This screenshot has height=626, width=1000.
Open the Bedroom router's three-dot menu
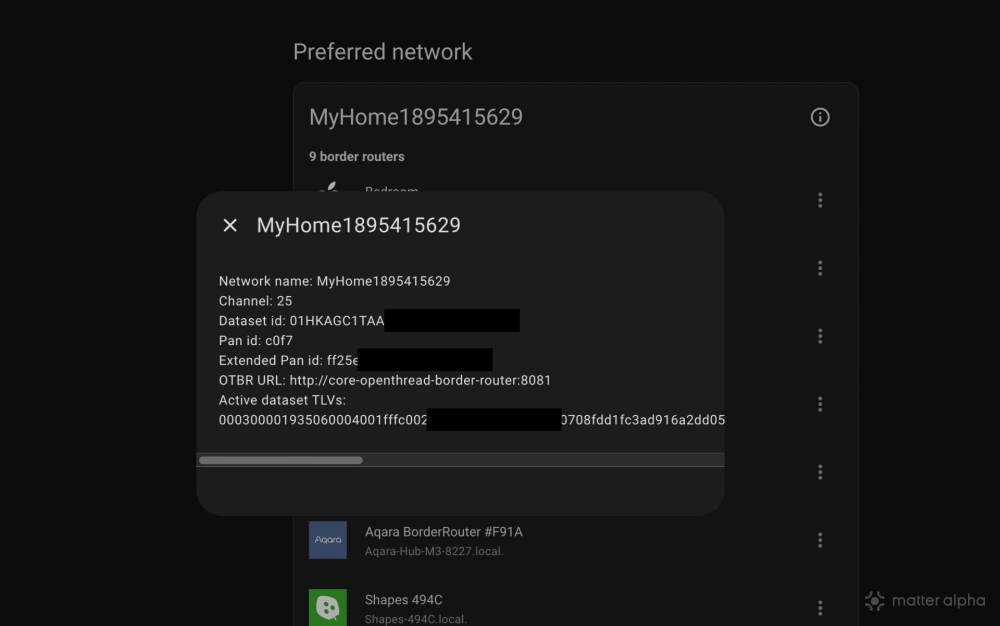click(x=820, y=200)
